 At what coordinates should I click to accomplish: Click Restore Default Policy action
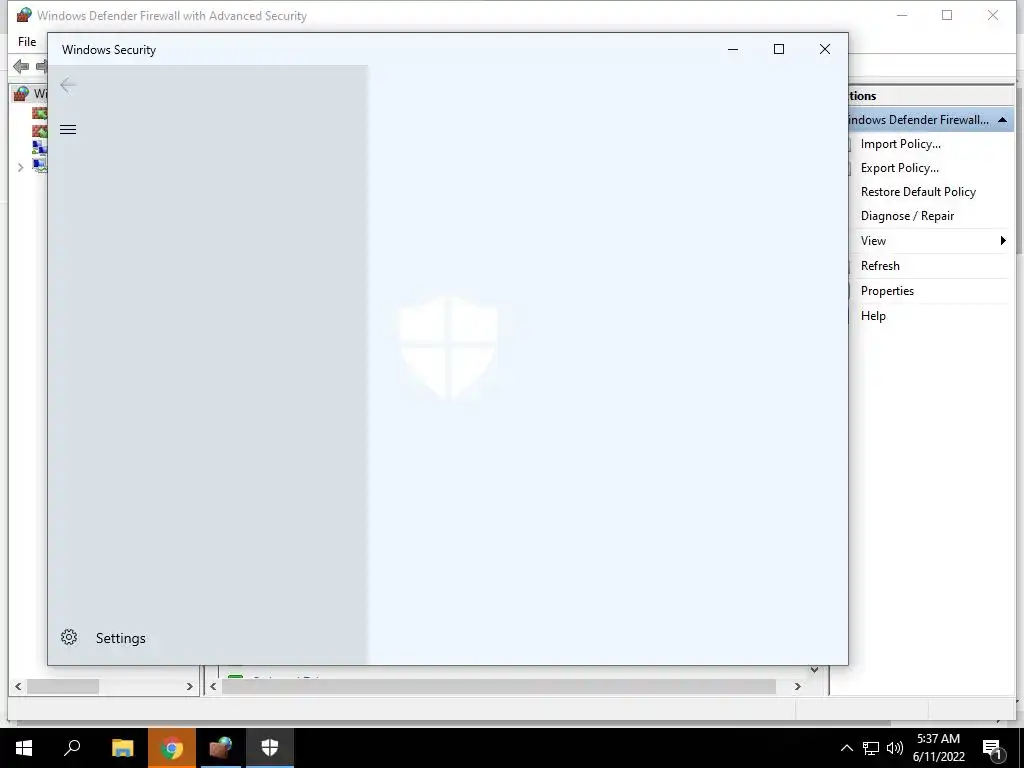(918, 191)
